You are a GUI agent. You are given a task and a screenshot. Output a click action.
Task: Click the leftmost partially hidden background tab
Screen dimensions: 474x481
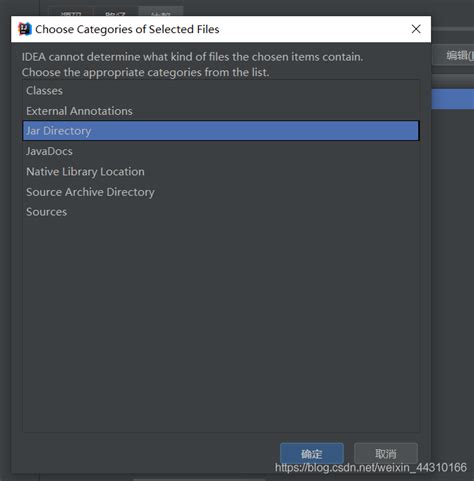tap(71, 12)
